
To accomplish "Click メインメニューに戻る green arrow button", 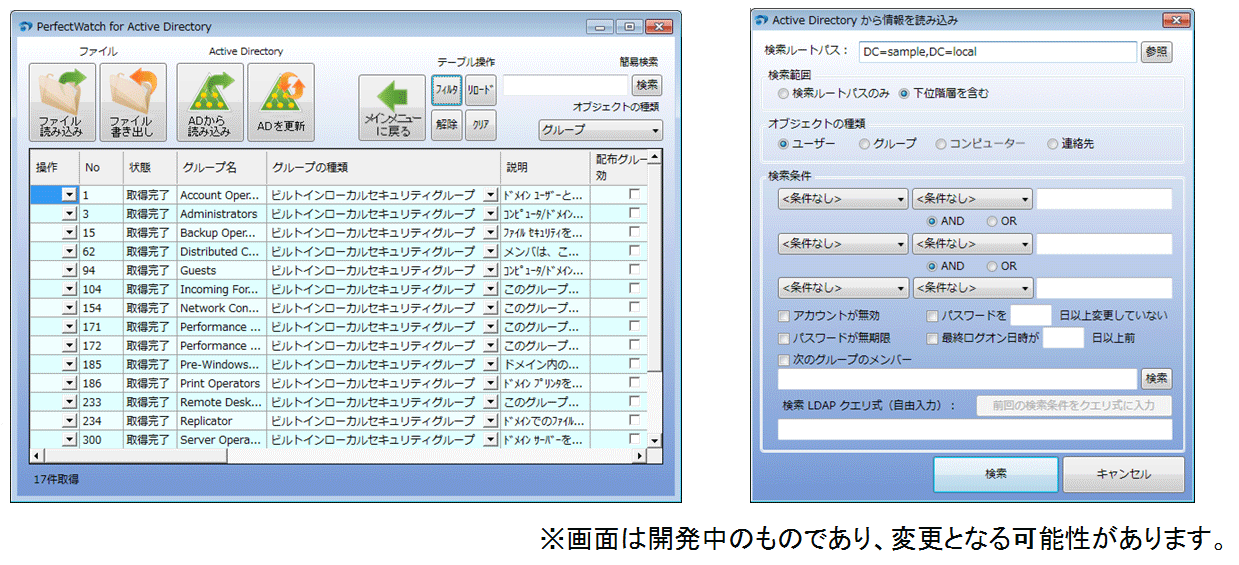I will point(392,108).
